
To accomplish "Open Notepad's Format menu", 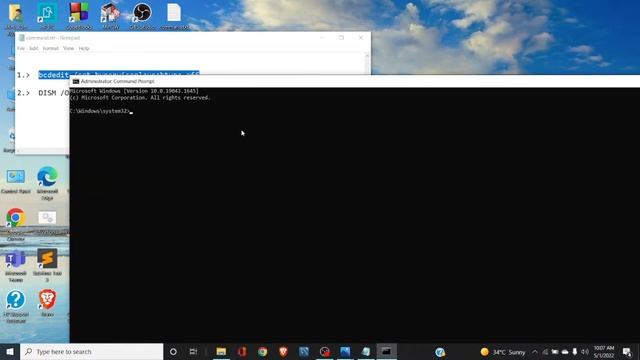I will tap(51, 48).
